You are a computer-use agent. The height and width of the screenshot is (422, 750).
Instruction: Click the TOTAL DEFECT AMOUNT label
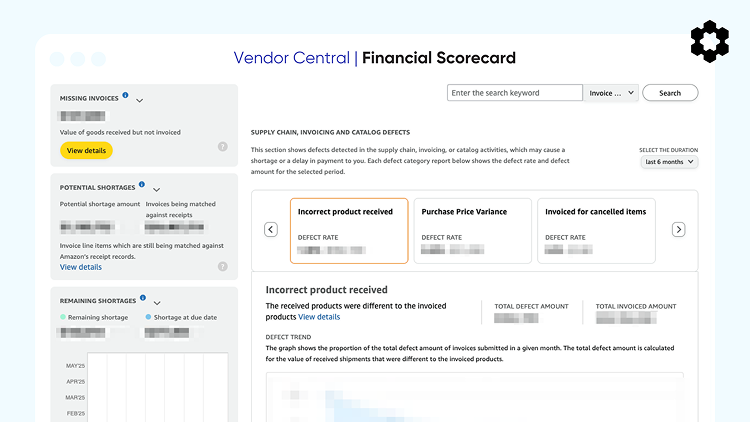coord(531,306)
